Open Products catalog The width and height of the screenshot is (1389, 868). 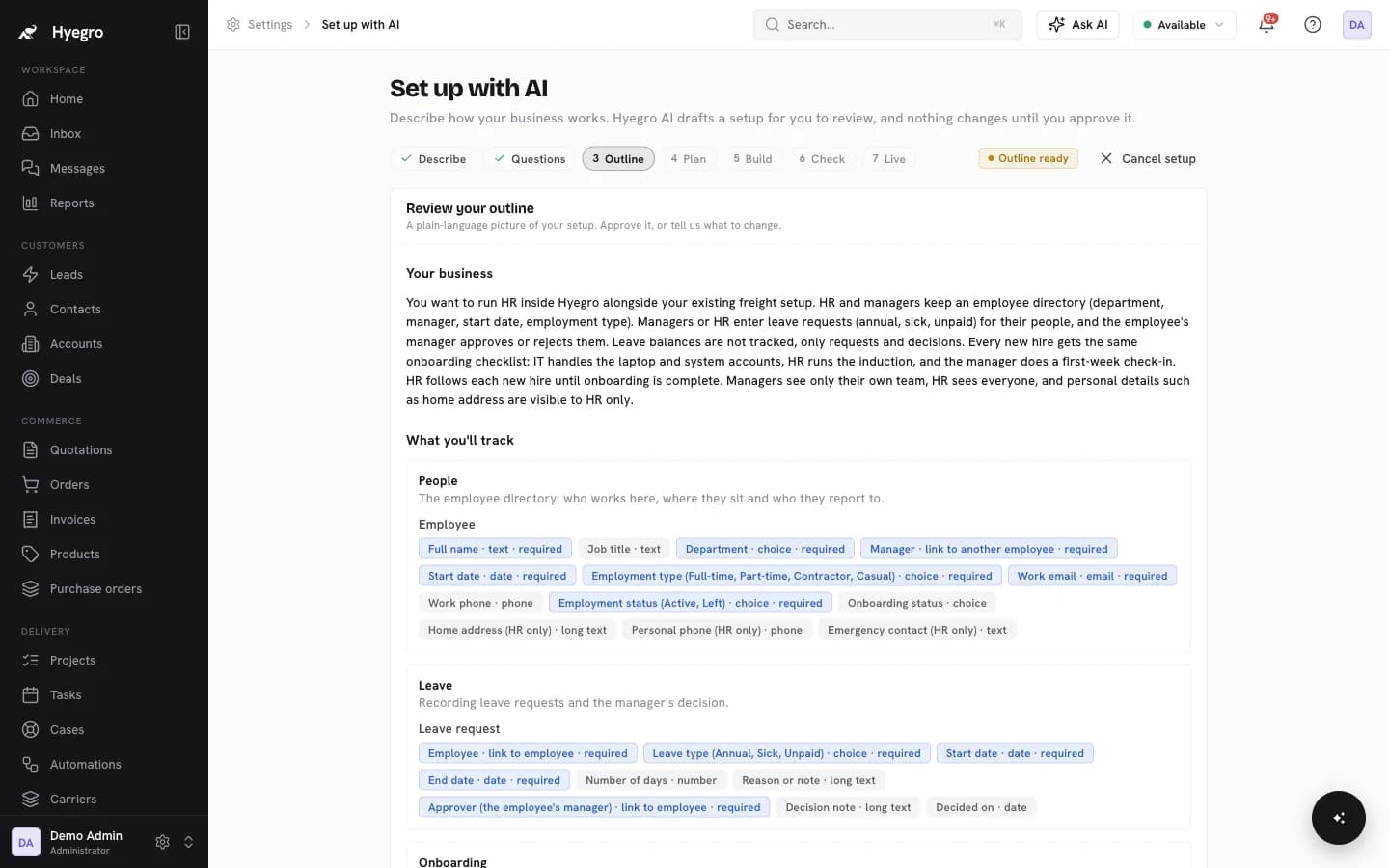click(104, 554)
